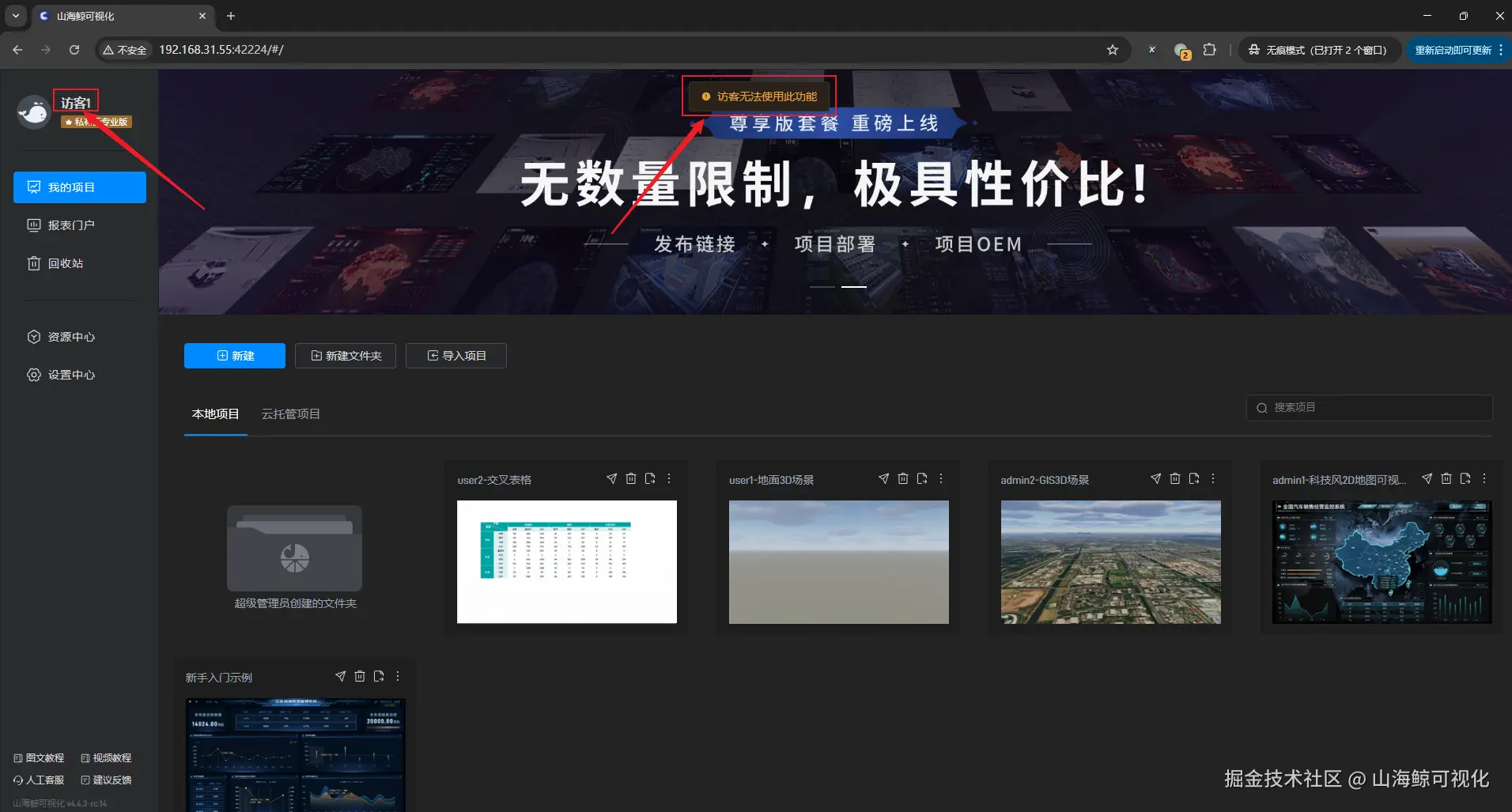Image resolution: width=1512 pixels, height=812 pixels.
Task: Switch to the 本地项目 tab
Action: pos(215,414)
